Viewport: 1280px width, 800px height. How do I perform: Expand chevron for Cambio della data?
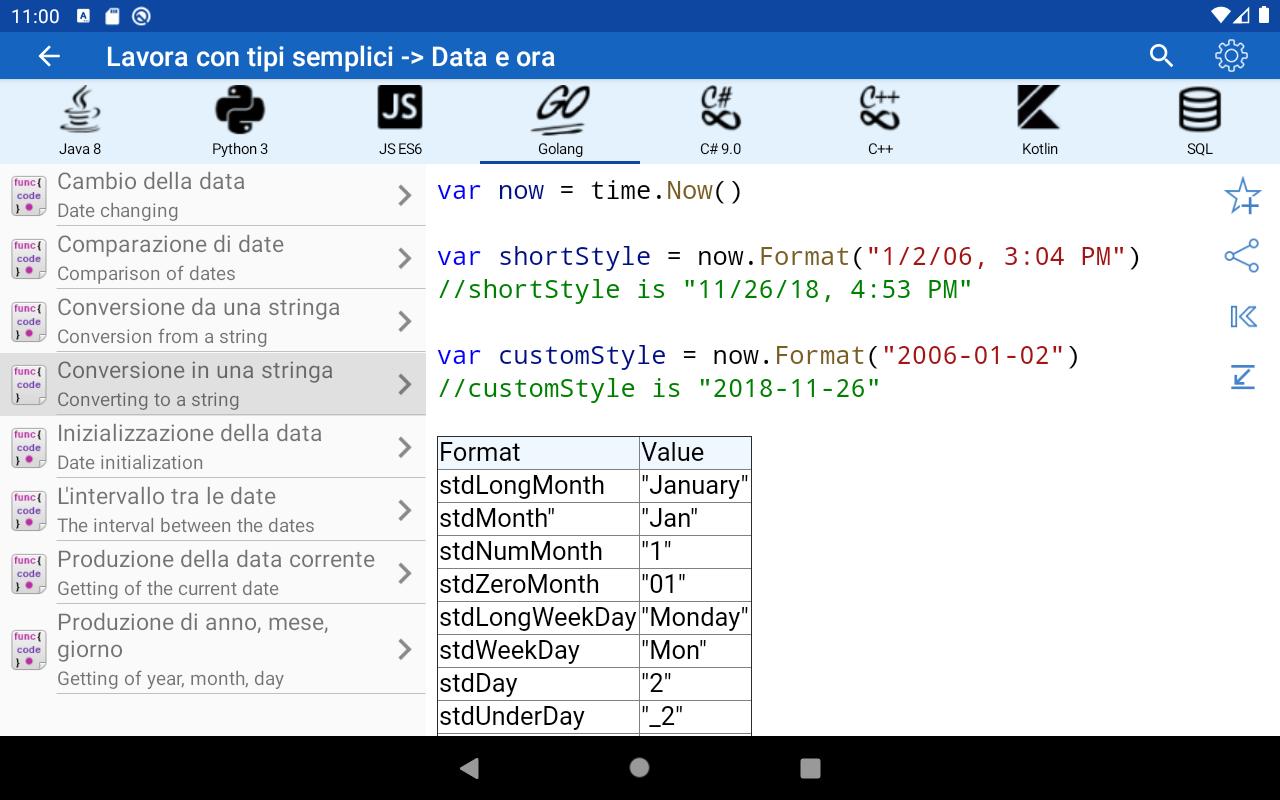click(x=405, y=195)
